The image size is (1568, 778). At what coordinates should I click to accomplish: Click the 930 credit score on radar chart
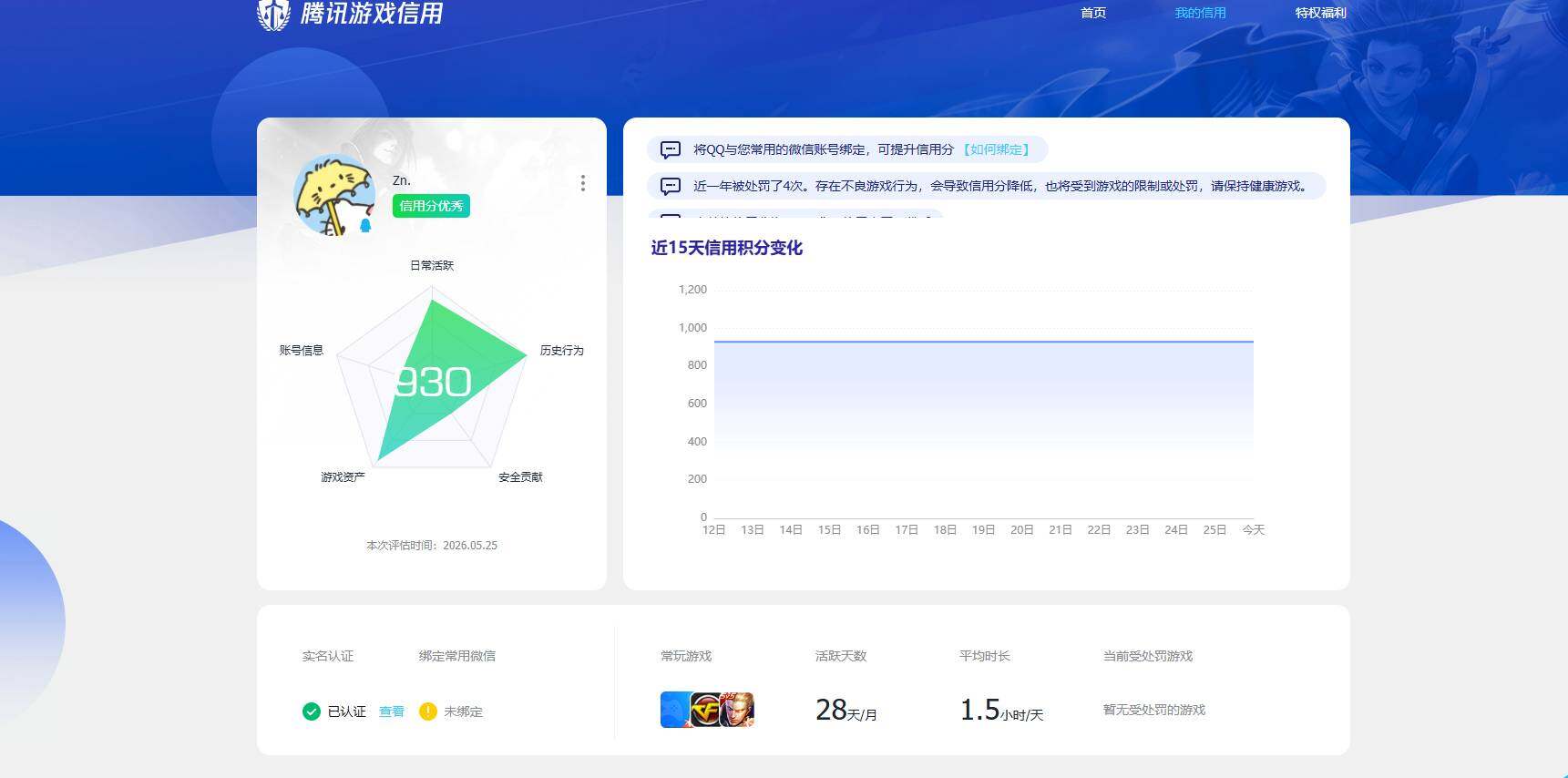point(433,382)
